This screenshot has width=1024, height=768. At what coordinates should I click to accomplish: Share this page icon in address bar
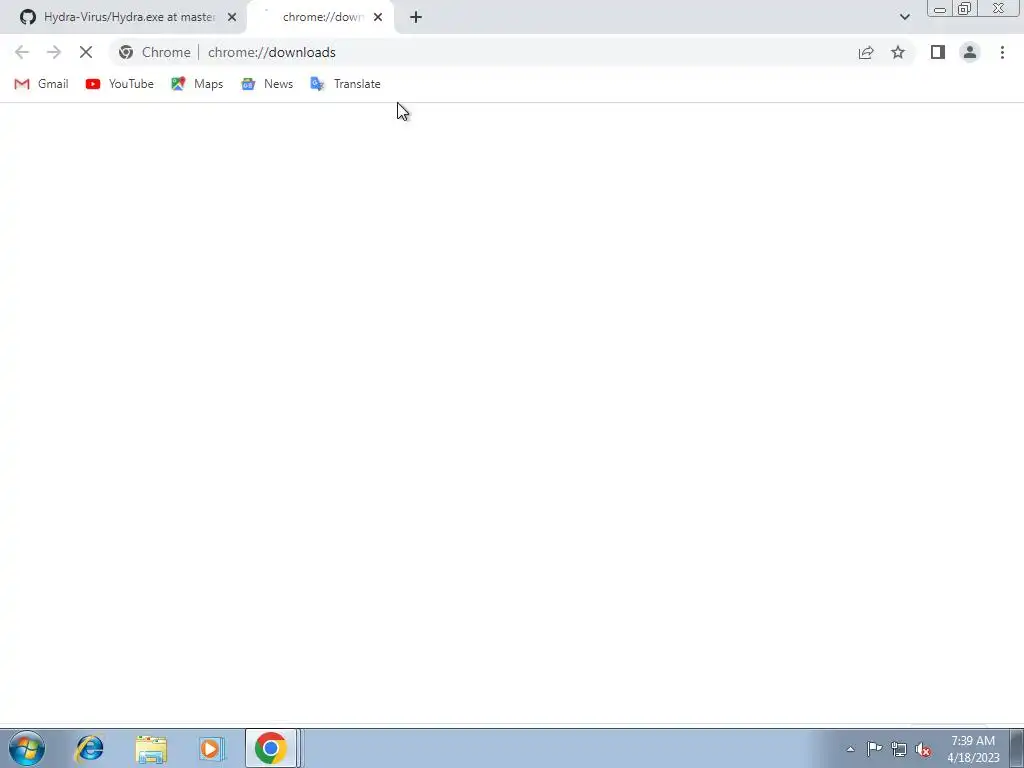click(x=866, y=52)
